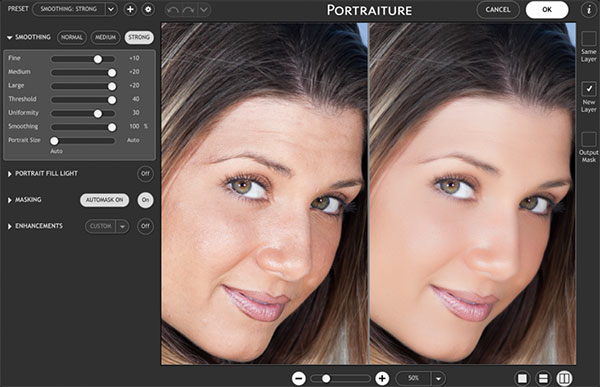This screenshot has height=387, width=600.
Task: Click the Threshold value 40
Action: click(135, 99)
